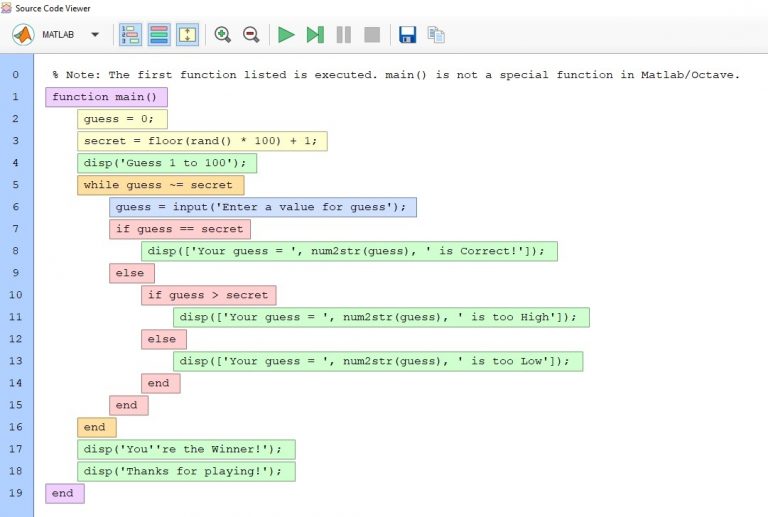Save the source code with floppy icon
This screenshot has height=517, width=768.
point(407,35)
